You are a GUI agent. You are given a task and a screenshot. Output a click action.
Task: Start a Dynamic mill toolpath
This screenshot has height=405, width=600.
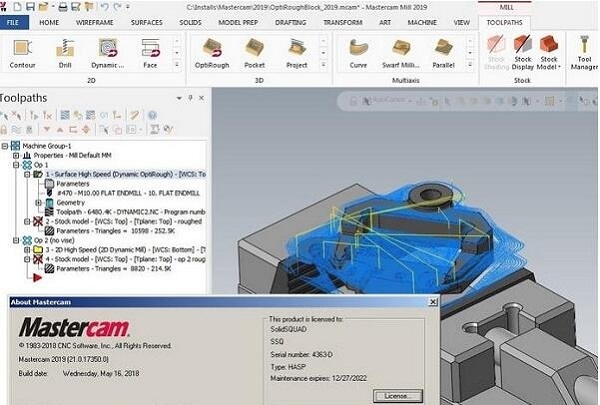click(x=108, y=54)
